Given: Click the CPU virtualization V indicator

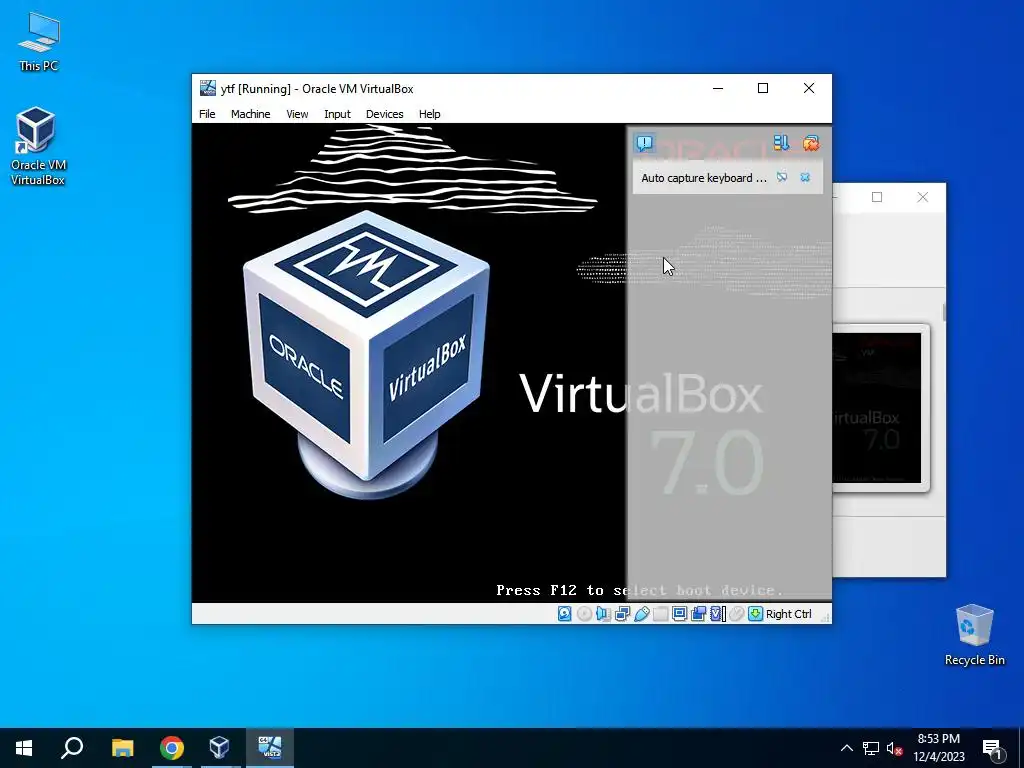Looking at the screenshot, I should tap(718, 614).
